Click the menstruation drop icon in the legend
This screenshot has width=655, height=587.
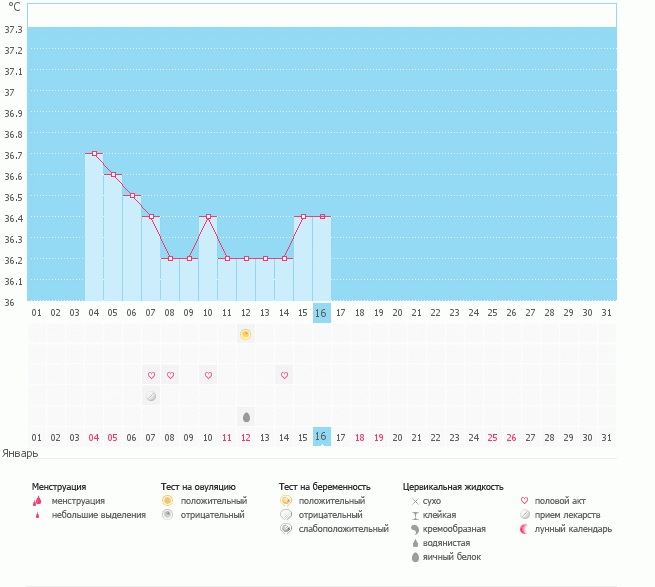pos(37,501)
